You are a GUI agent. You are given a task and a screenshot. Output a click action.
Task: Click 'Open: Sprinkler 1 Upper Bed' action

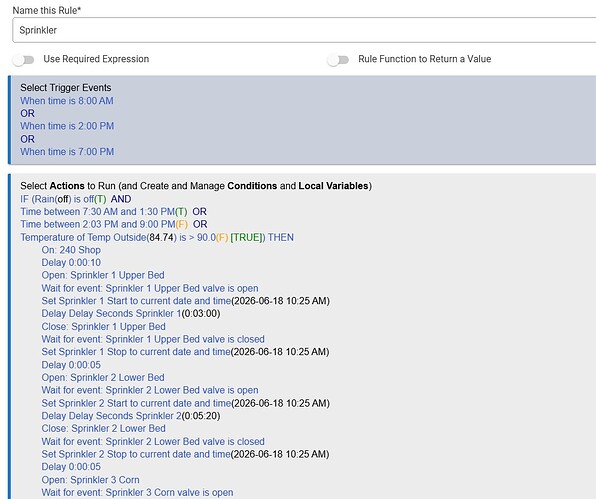103,275
